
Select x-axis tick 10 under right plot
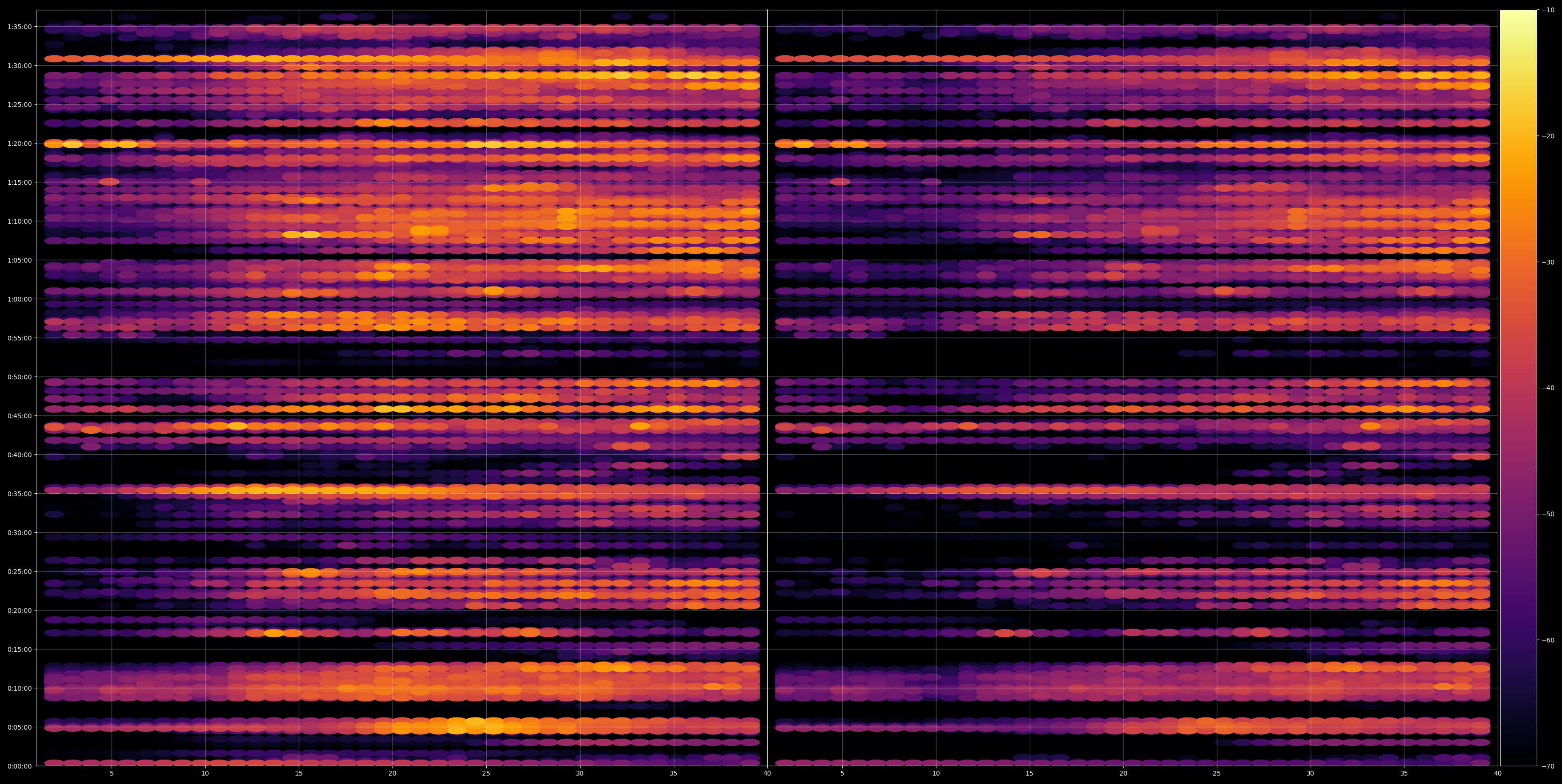(936, 773)
